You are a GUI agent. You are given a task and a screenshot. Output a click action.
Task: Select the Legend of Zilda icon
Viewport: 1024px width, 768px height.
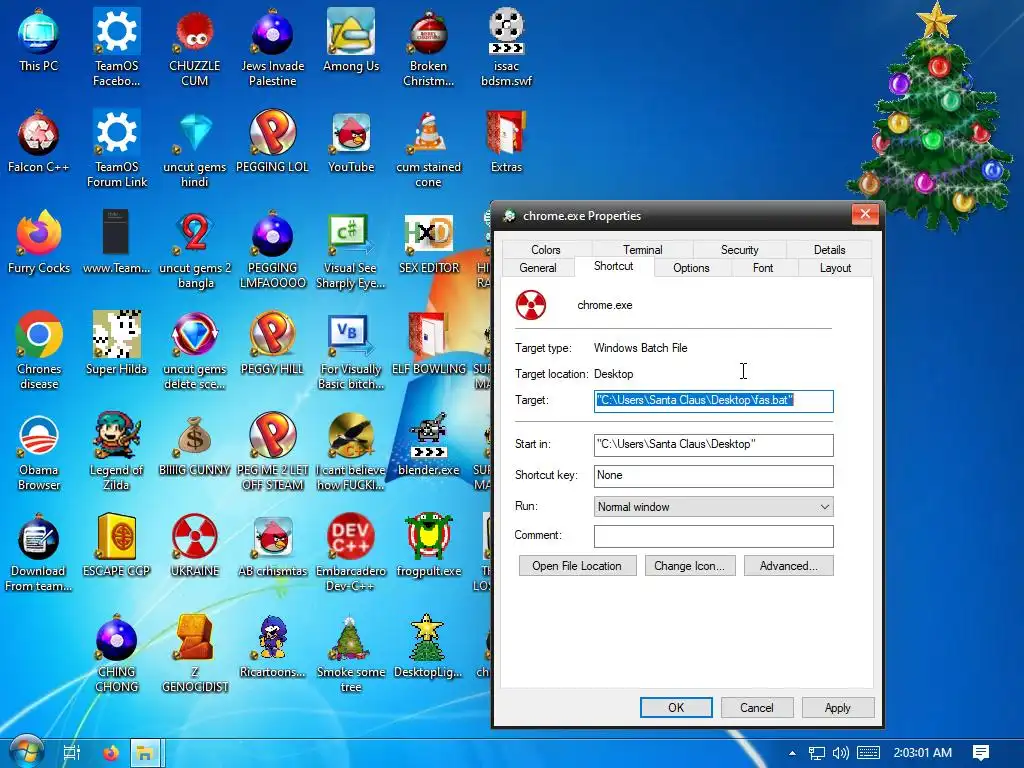tap(116, 452)
